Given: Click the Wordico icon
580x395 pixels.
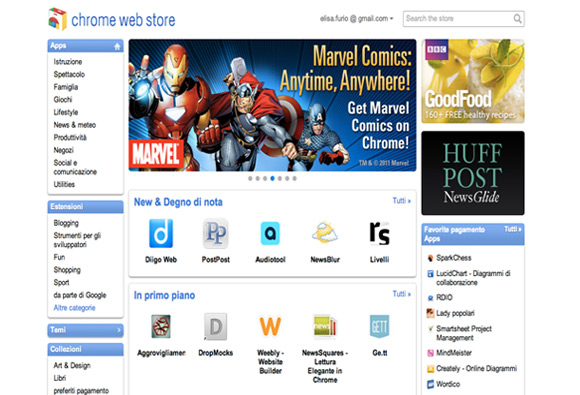Looking at the screenshot, I should tap(430, 384).
